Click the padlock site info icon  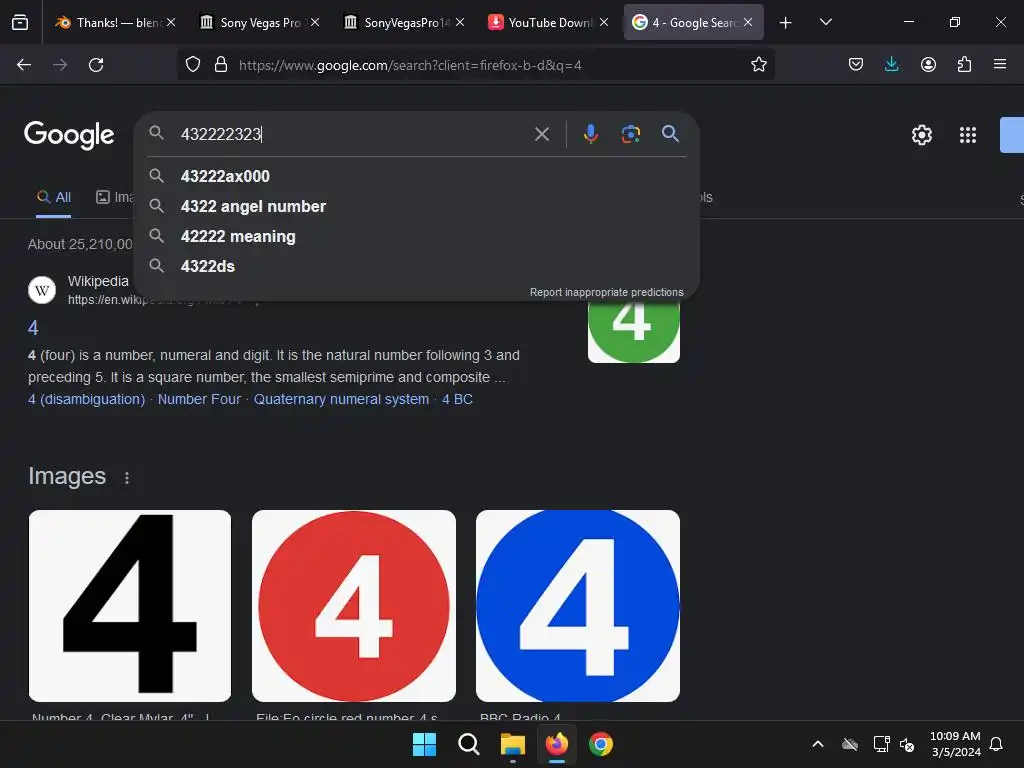click(x=221, y=65)
